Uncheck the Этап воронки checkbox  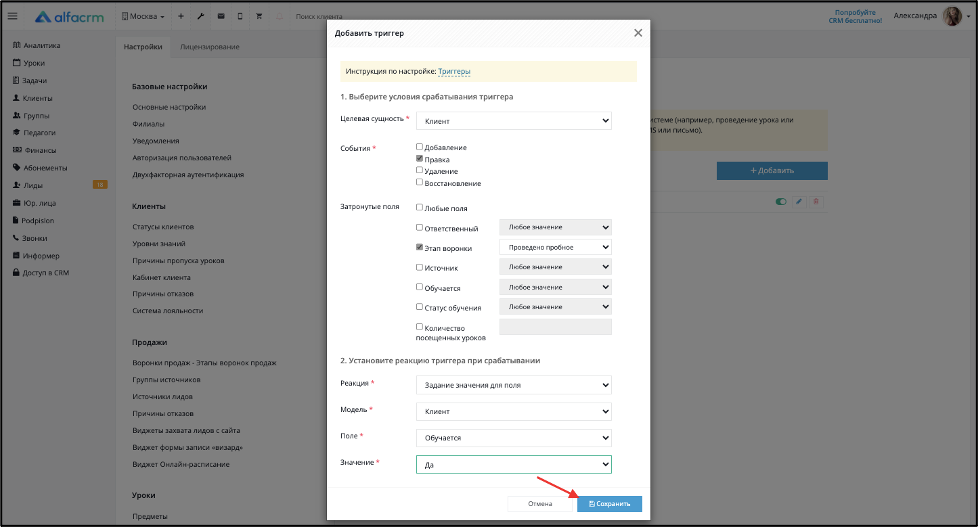[x=419, y=247]
